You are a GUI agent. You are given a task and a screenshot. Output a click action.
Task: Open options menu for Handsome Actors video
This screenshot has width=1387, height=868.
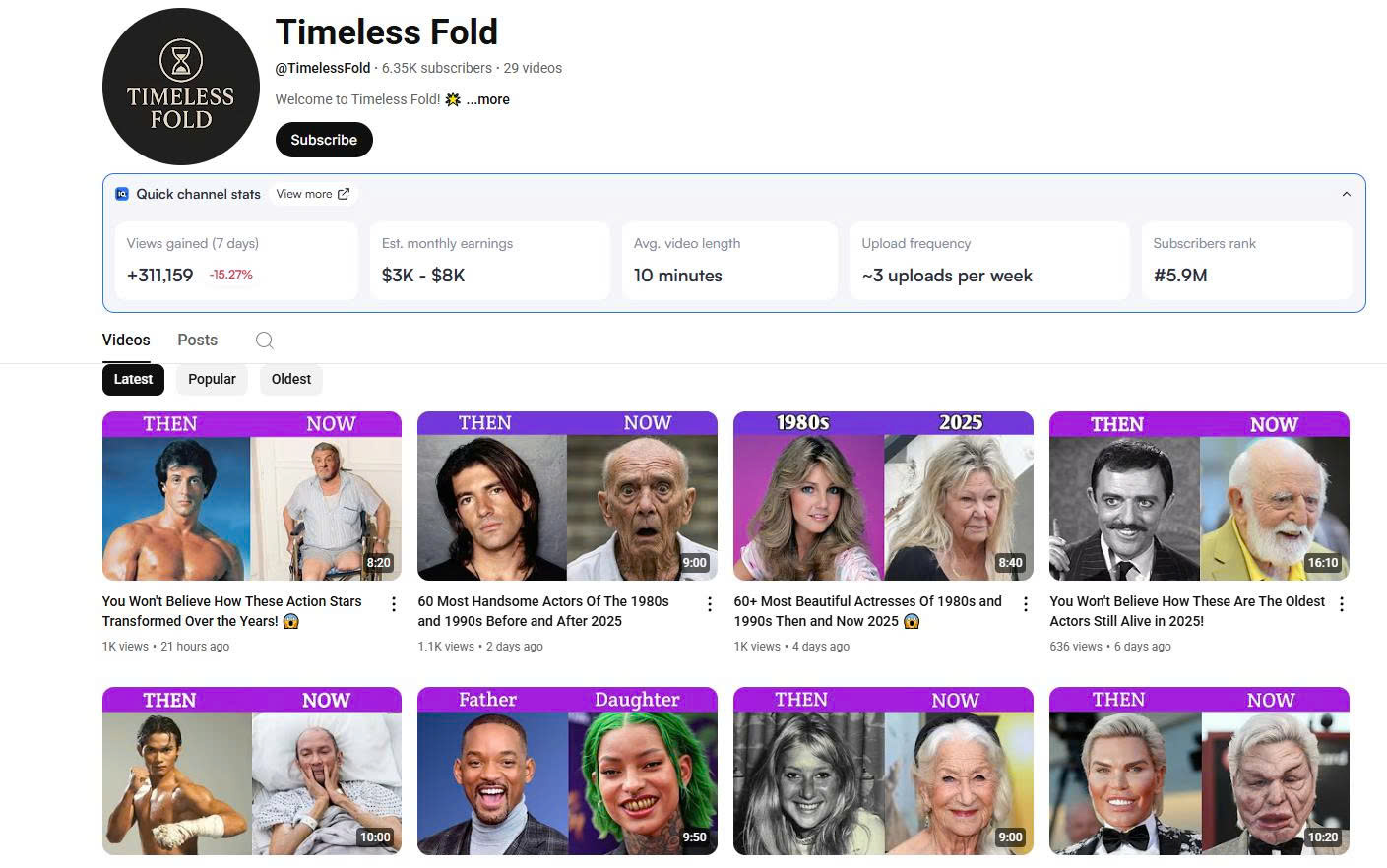tap(710, 604)
